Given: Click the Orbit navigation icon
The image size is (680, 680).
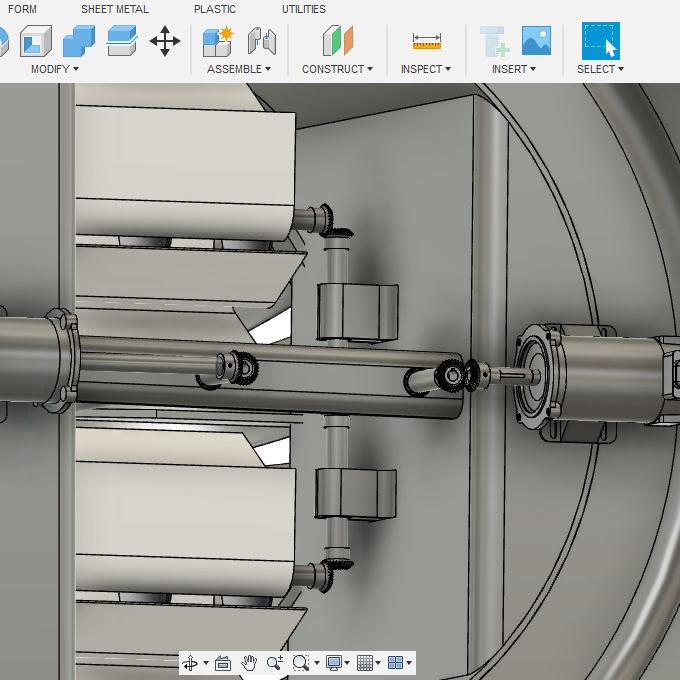Looking at the screenshot, I should pyautogui.click(x=190, y=663).
